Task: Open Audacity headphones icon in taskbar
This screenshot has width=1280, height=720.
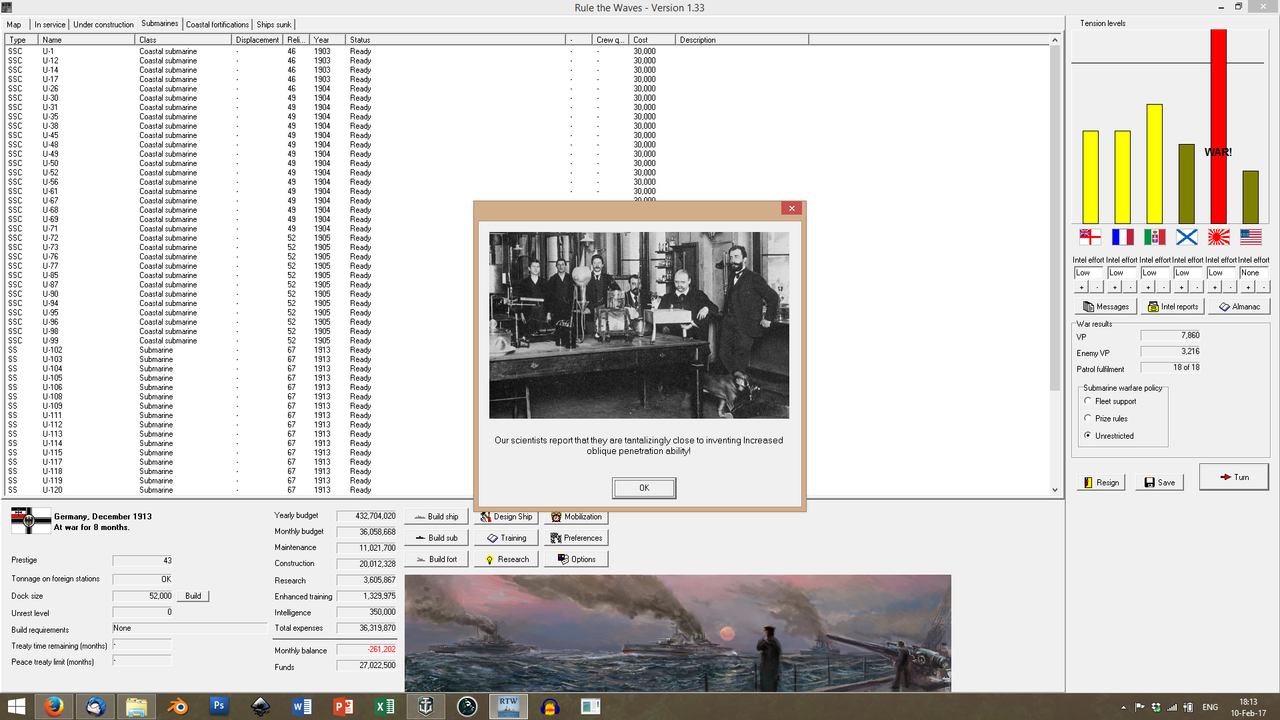Action: click(548, 706)
